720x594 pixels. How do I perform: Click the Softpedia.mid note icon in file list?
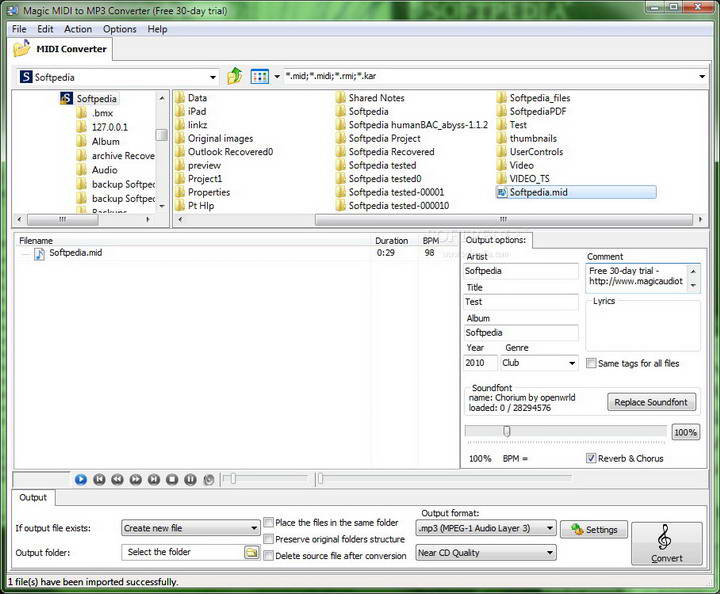[39, 253]
